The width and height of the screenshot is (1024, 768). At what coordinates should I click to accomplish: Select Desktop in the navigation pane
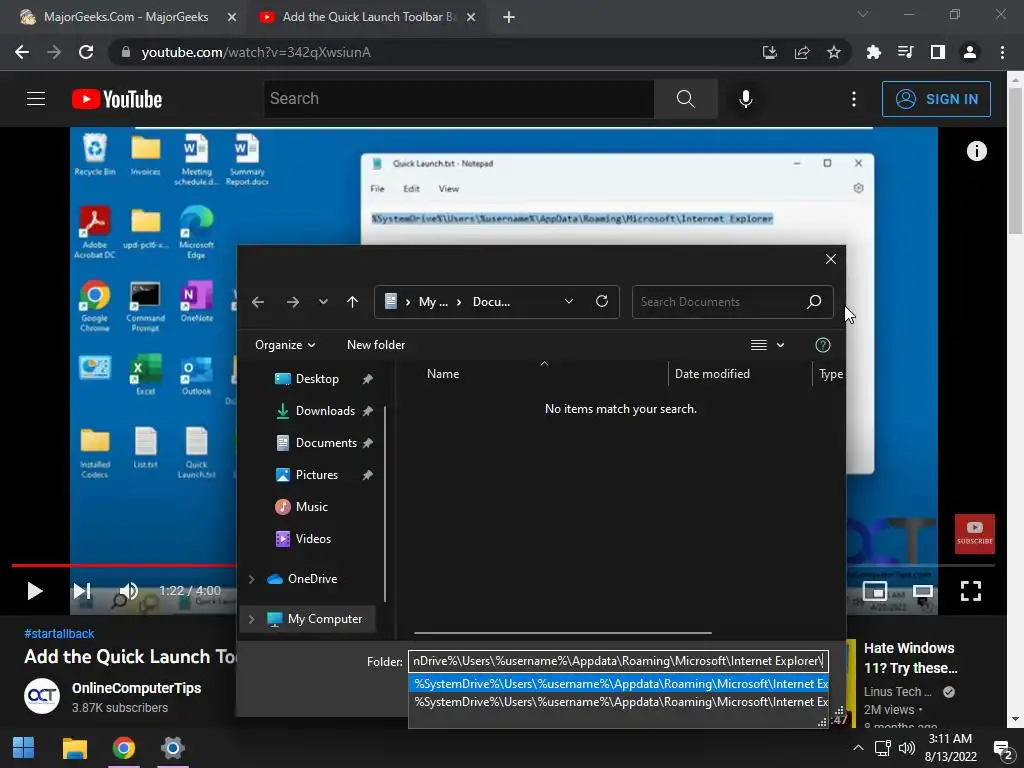[317, 379]
